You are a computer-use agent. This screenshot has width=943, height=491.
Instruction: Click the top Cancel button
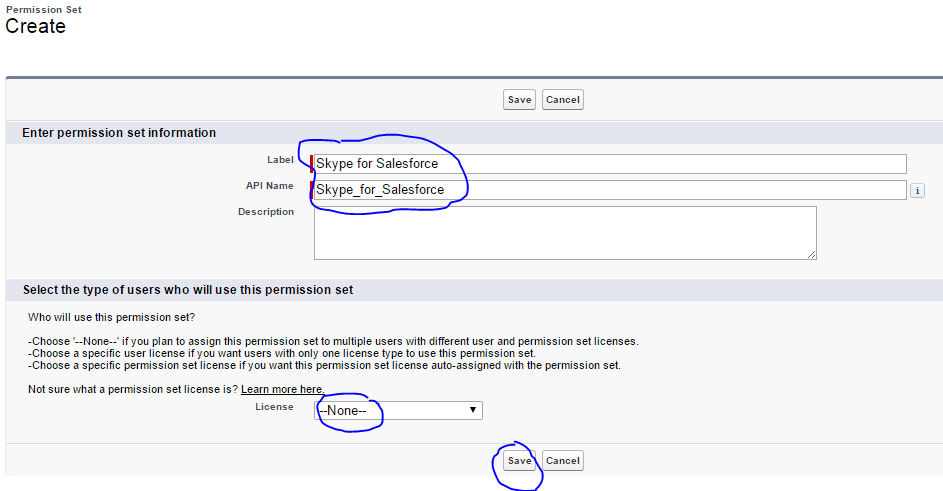click(563, 100)
